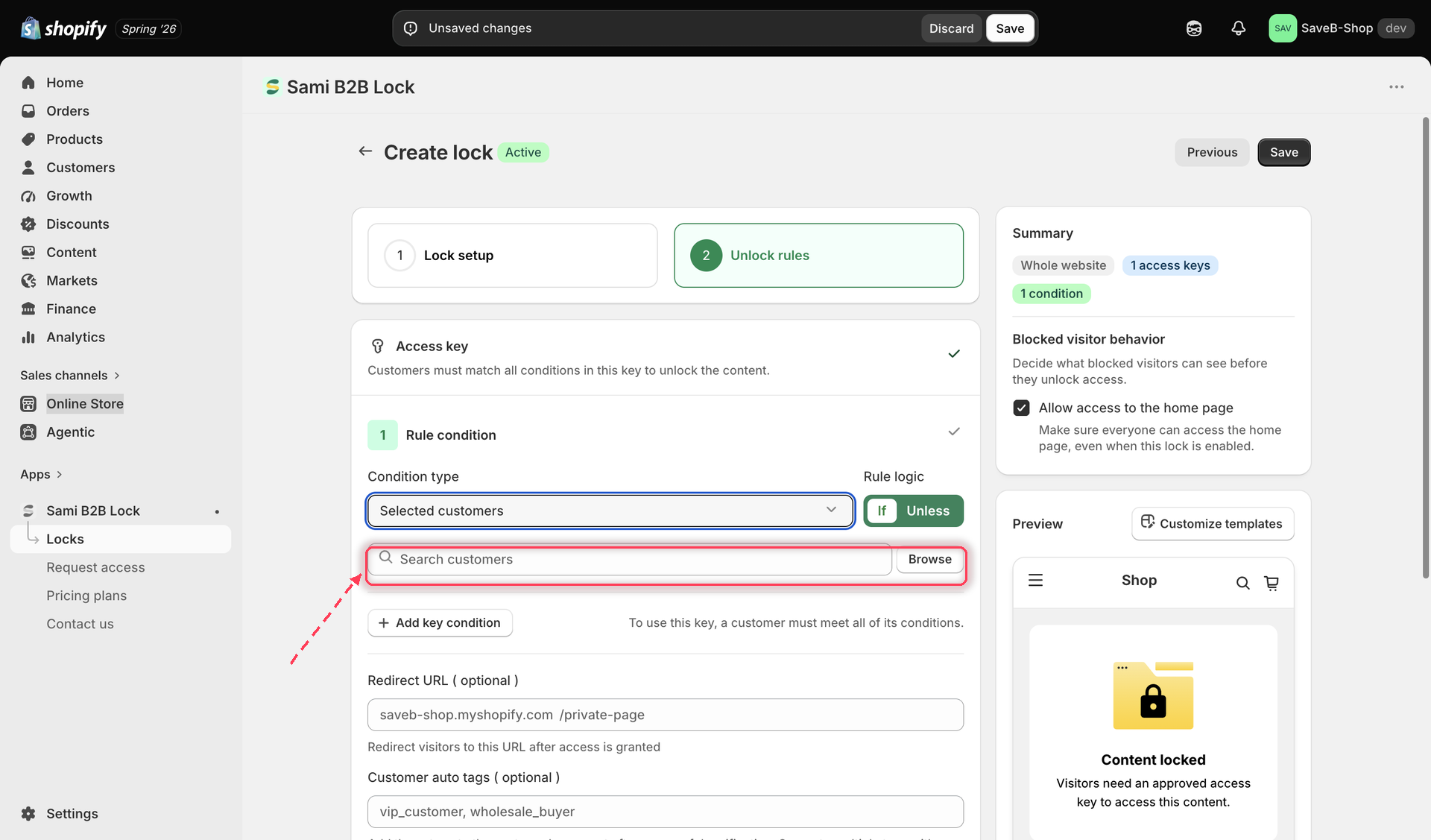Open the Sidekick assistant icon

[1194, 28]
